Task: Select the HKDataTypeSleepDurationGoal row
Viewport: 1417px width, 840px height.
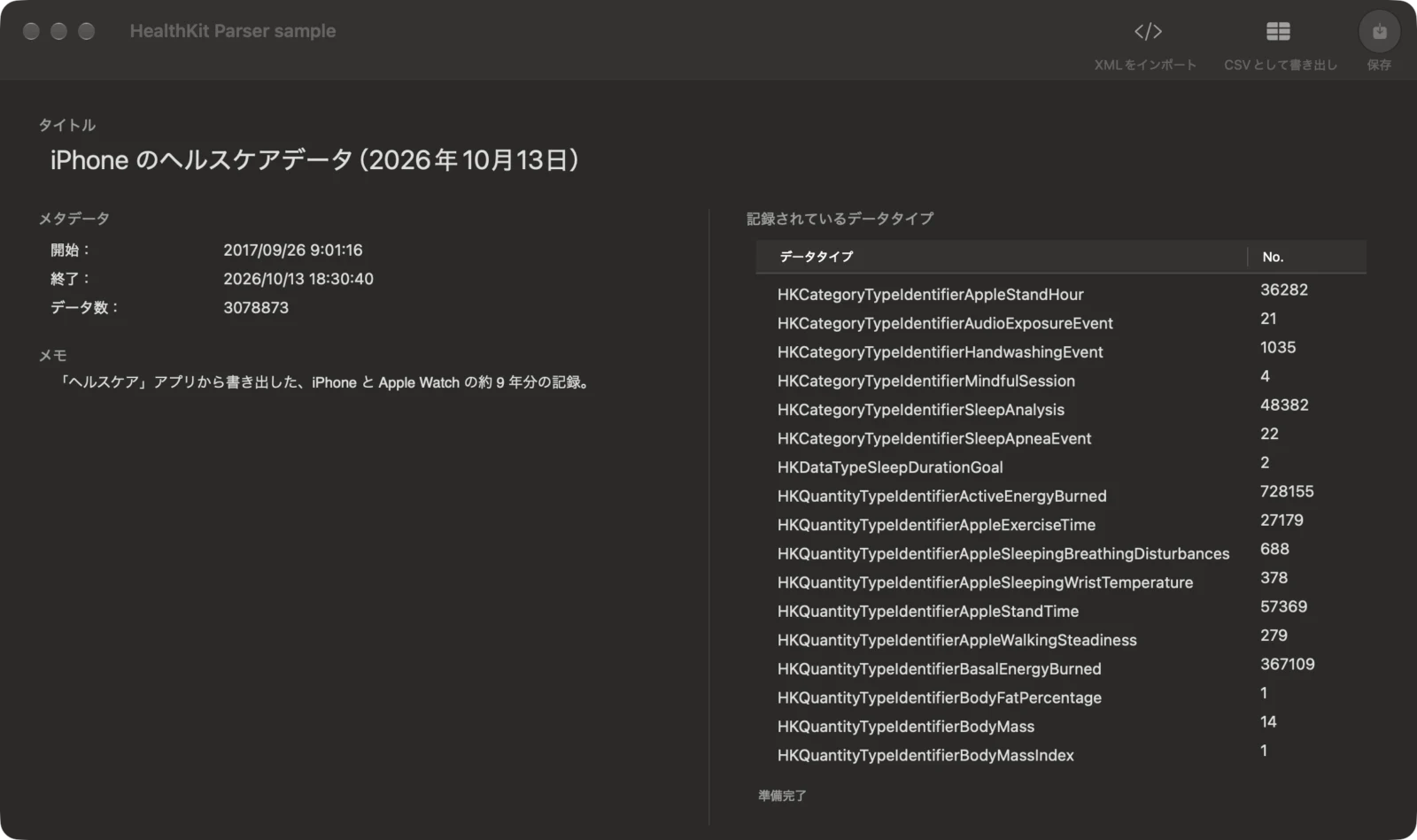Action: pyautogui.click(x=1061, y=466)
